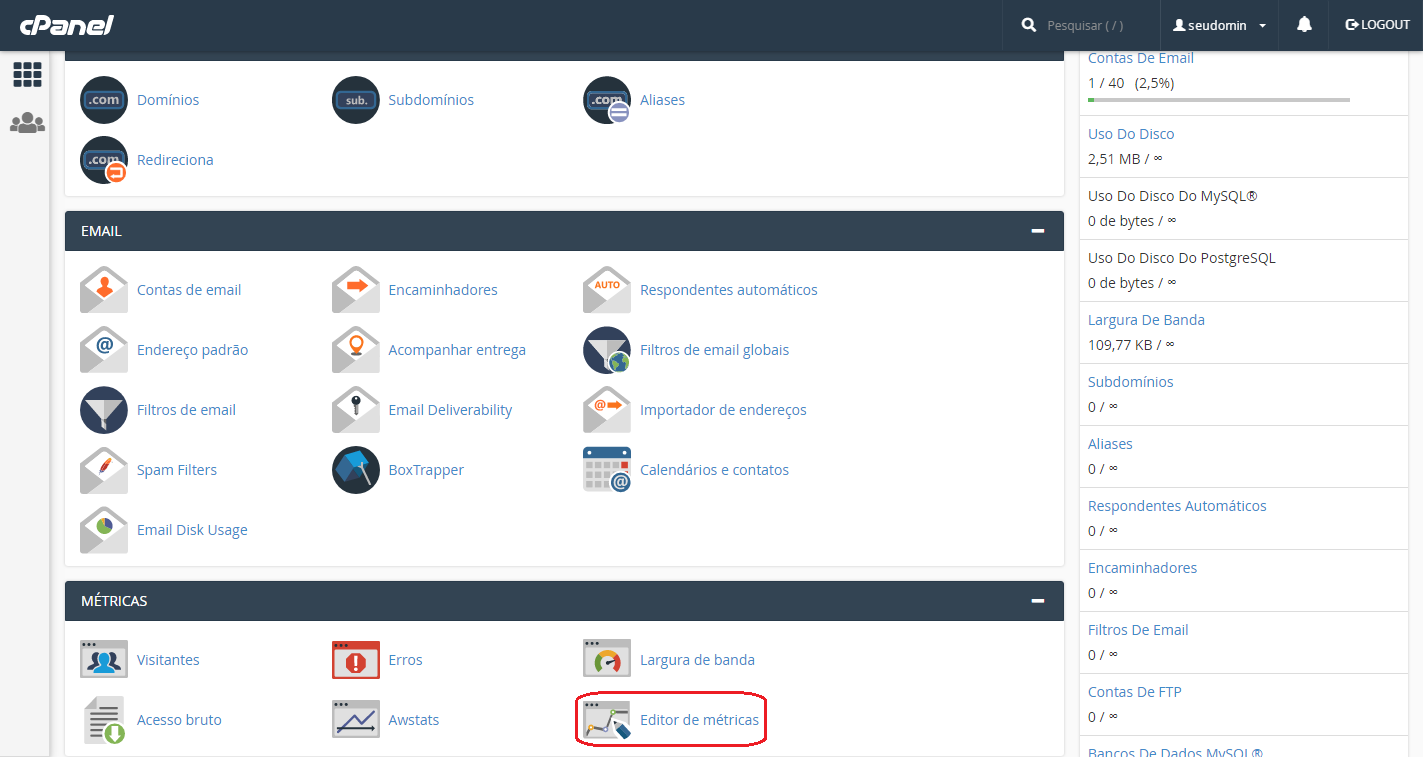Open the Email Disk Usage icon
Image resolution: width=1423 pixels, height=757 pixels.
104,530
